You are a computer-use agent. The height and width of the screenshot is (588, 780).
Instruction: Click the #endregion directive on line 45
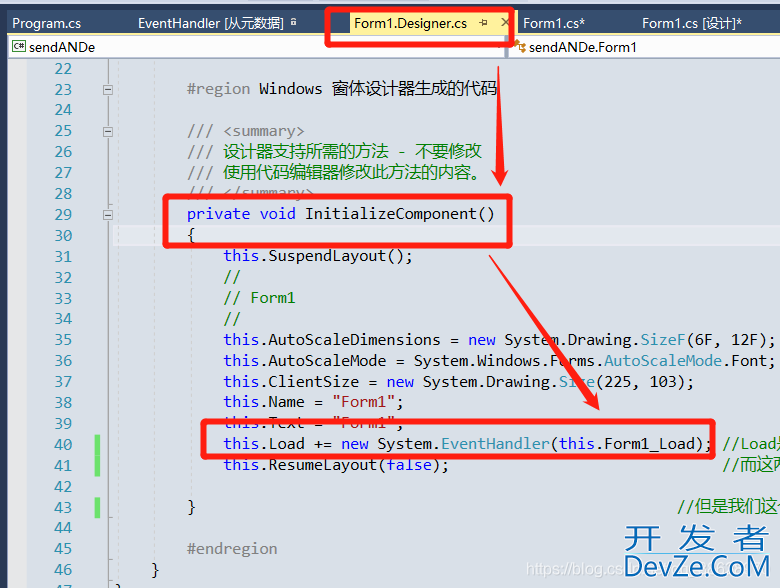232,549
